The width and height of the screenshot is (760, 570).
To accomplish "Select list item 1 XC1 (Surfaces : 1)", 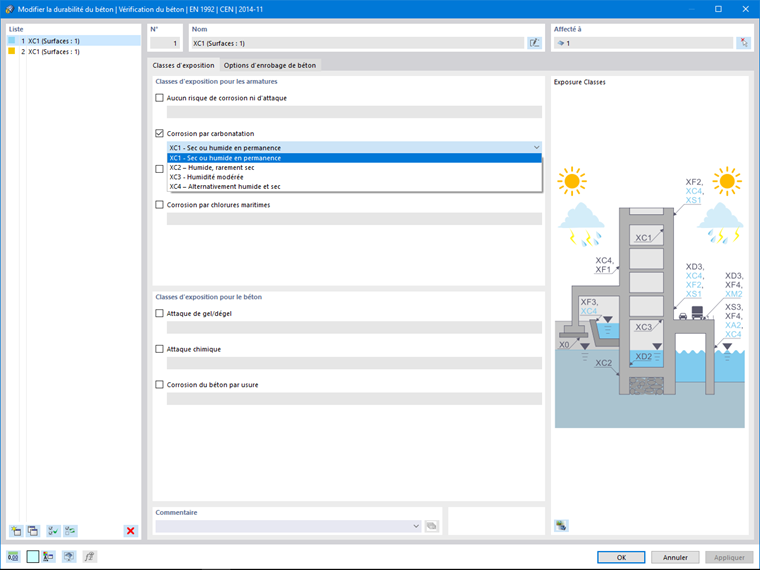I will pyautogui.click(x=74, y=41).
